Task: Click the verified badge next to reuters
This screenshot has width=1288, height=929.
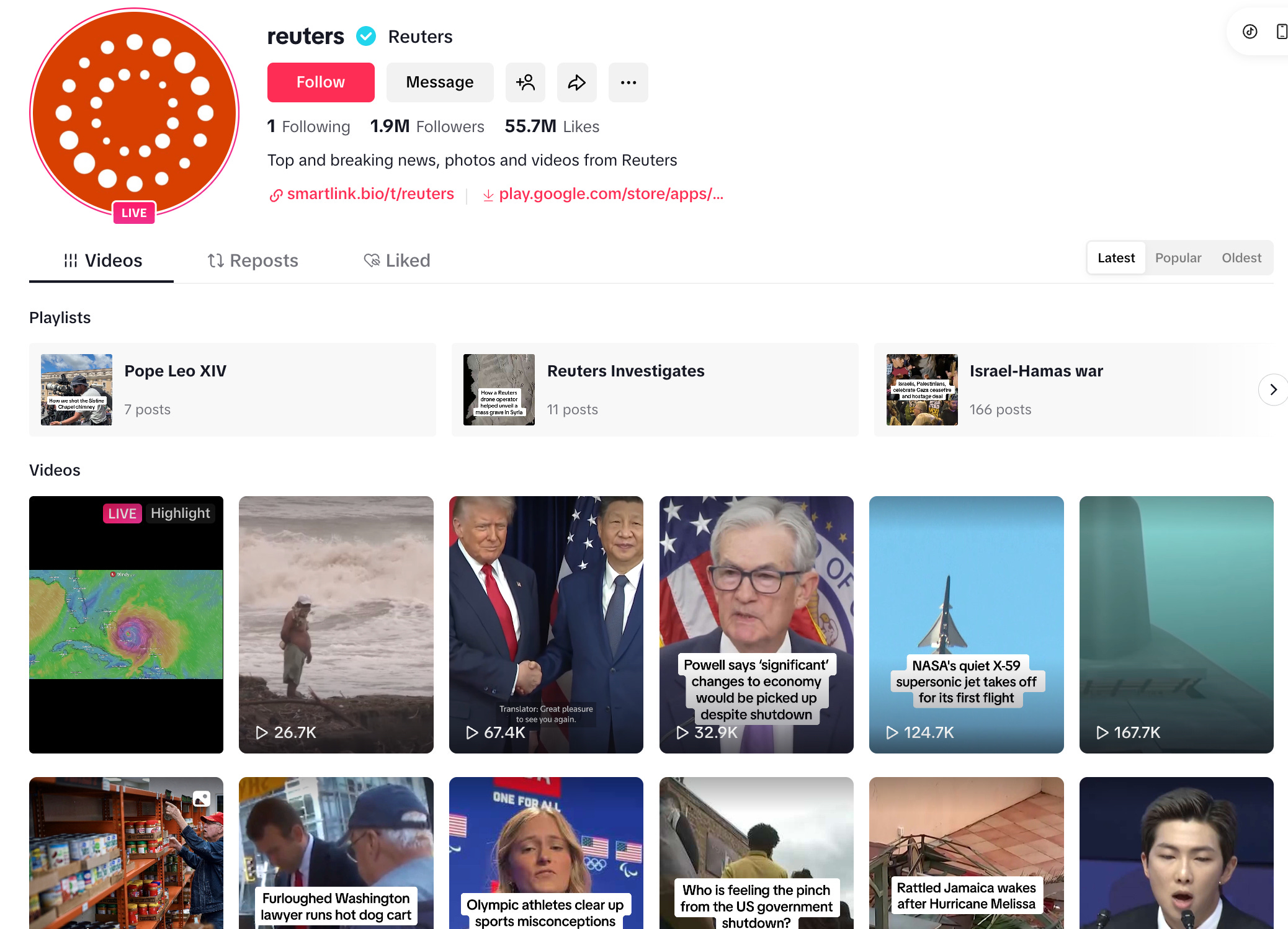Action: coord(366,37)
